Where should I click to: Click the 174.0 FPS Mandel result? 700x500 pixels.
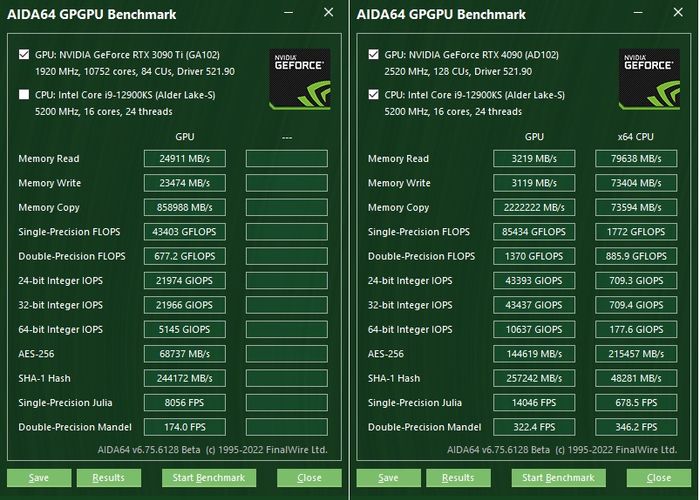(185, 427)
